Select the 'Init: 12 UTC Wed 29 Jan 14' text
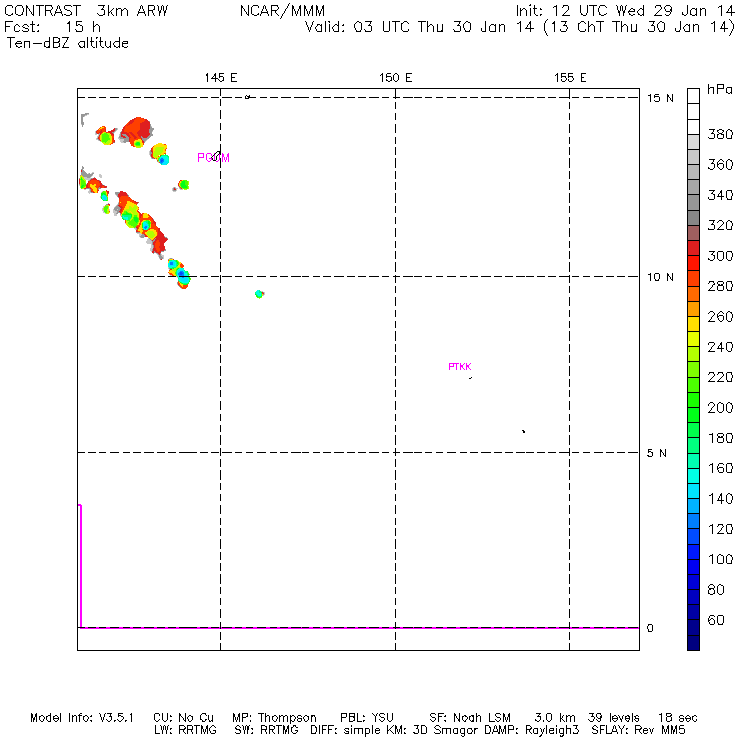This screenshot has height=740, width=740. coord(625,11)
